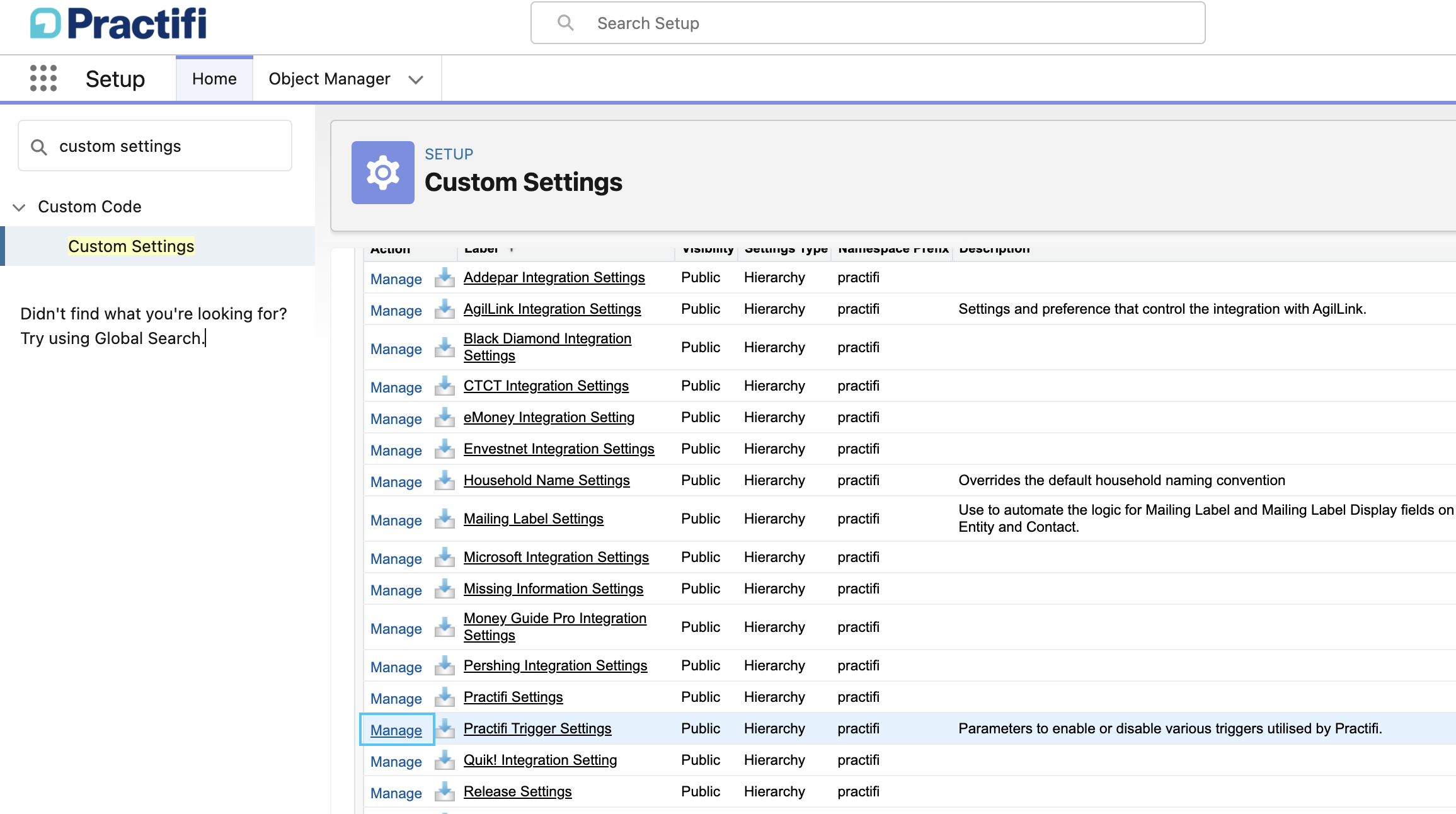Click the Search Setup input field

click(868, 23)
